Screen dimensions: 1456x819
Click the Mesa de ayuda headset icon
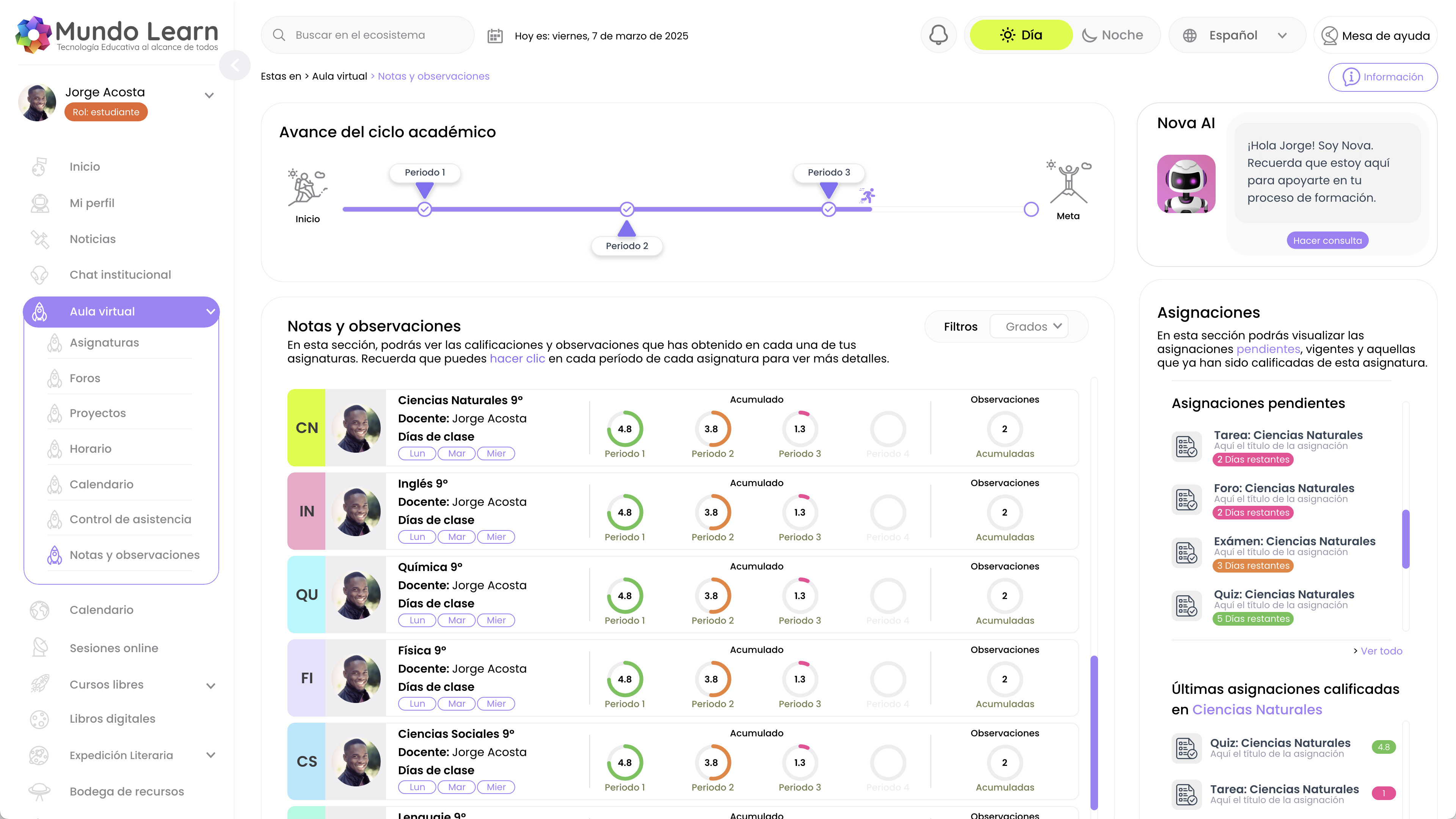[x=1329, y=36]
